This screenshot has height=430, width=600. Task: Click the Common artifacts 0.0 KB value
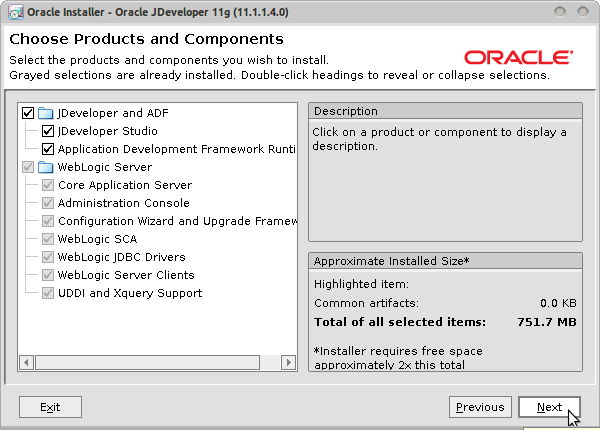(558, 303)
